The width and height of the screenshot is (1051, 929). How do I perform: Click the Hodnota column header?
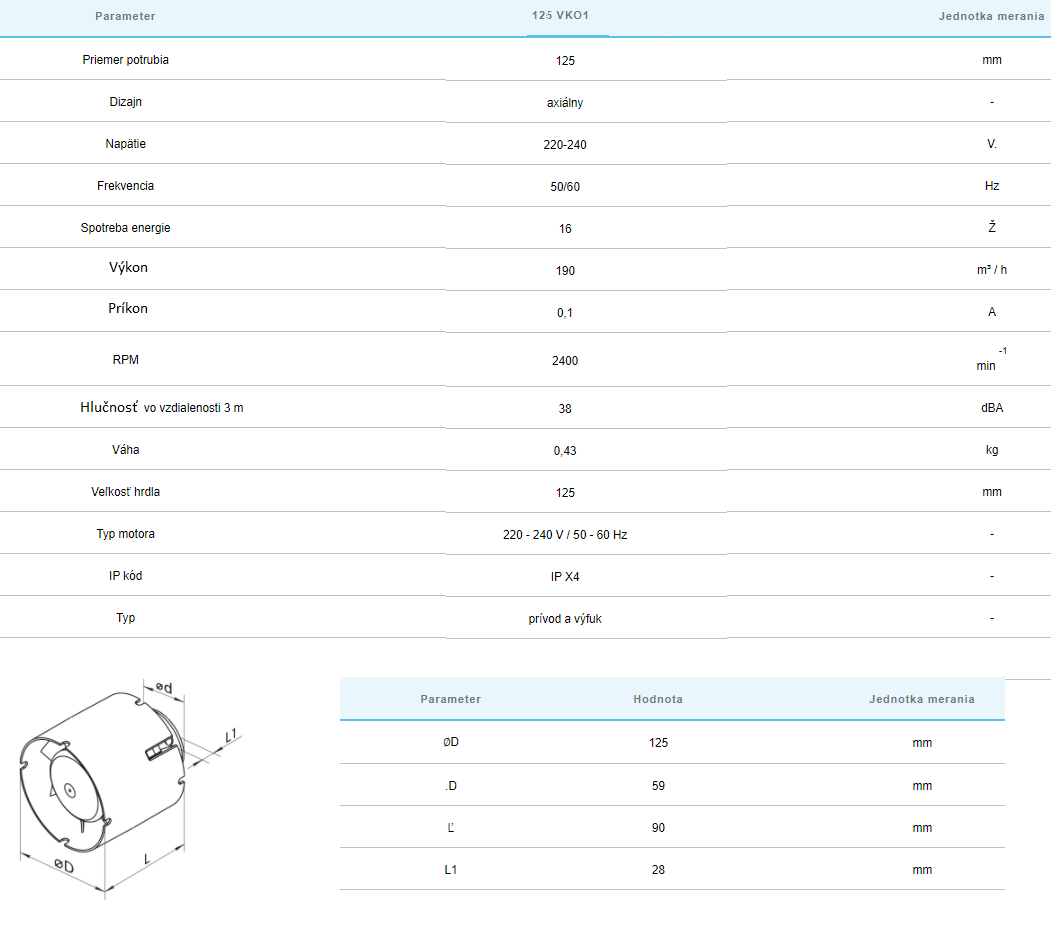pos(658,699)
